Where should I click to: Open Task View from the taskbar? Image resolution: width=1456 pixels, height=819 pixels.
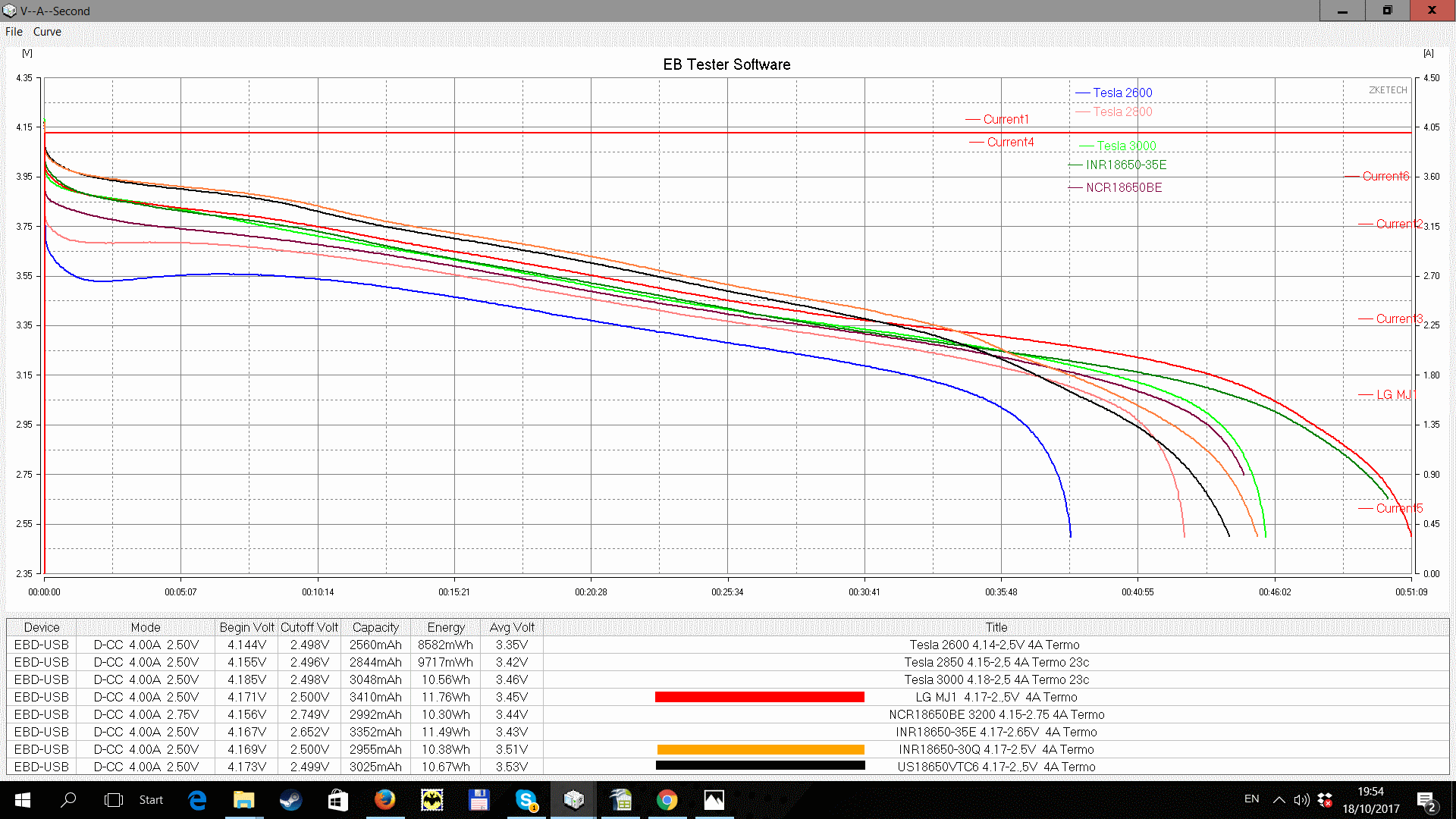pyautogui.click(x=113, y=799)
